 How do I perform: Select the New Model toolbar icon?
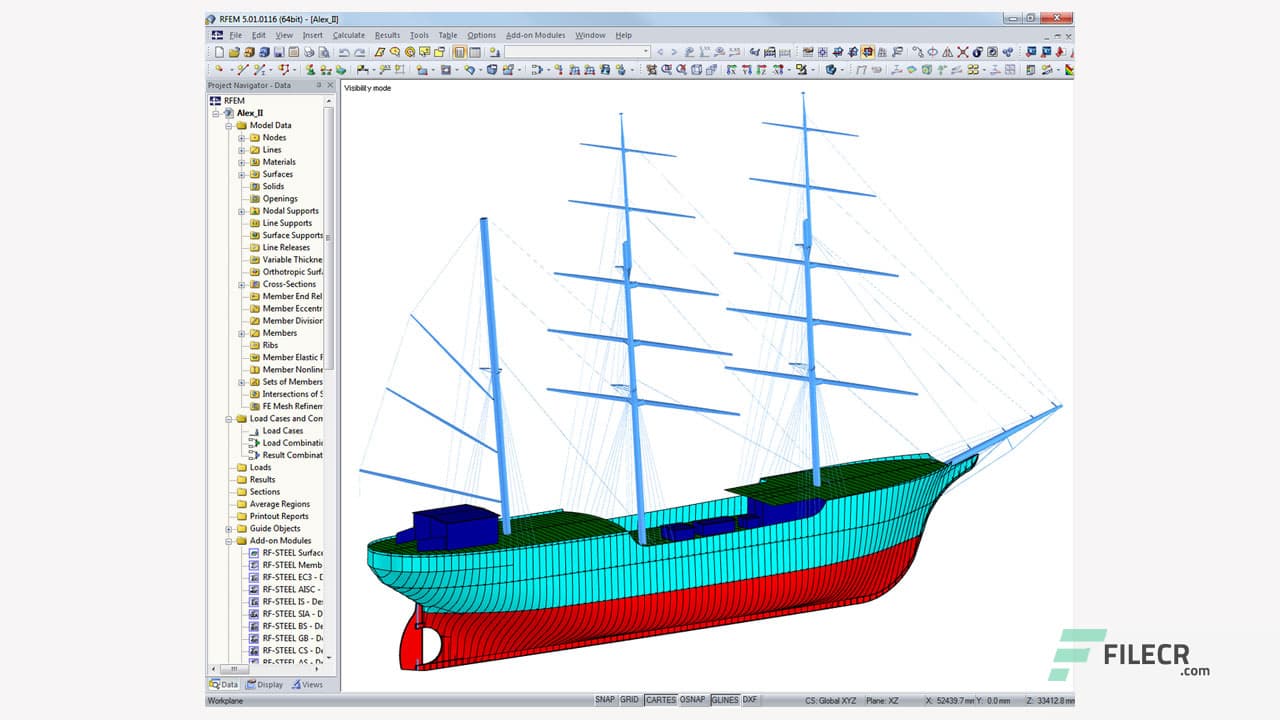[x=220, y=51]
